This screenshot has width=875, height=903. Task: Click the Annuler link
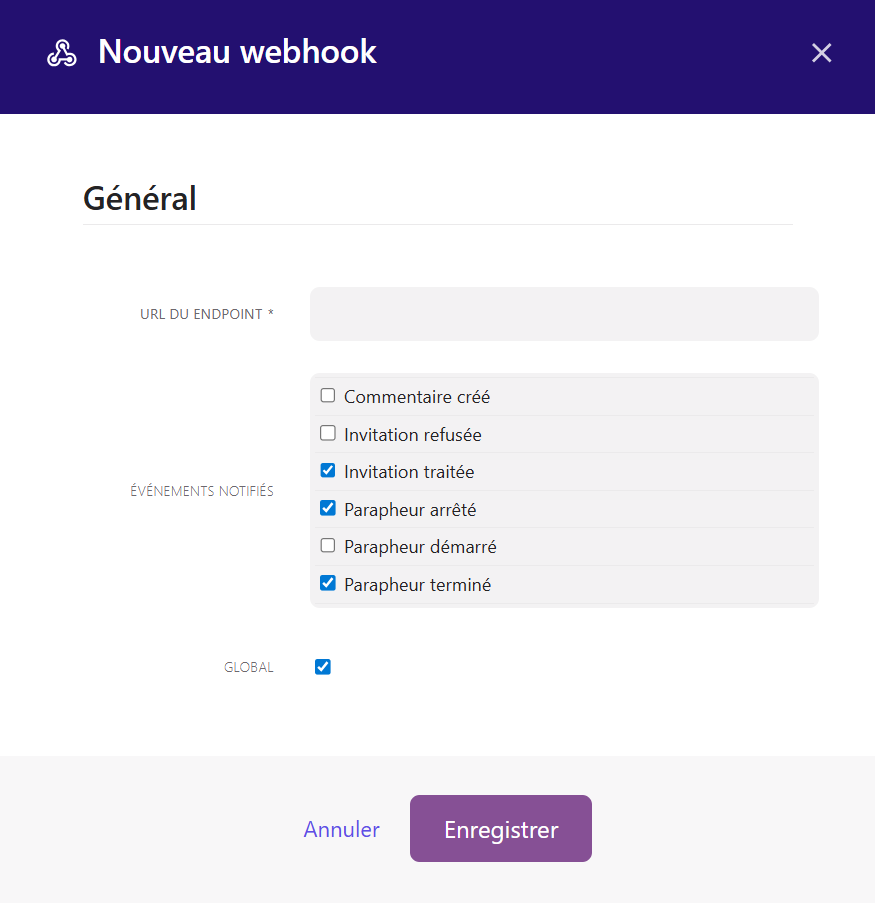(342, 830)
